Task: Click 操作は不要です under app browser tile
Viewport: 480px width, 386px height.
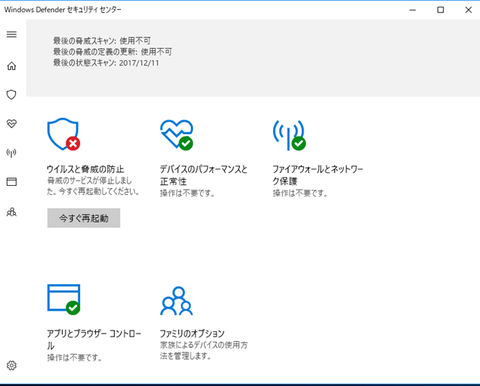Action: [x=74, y=358]
